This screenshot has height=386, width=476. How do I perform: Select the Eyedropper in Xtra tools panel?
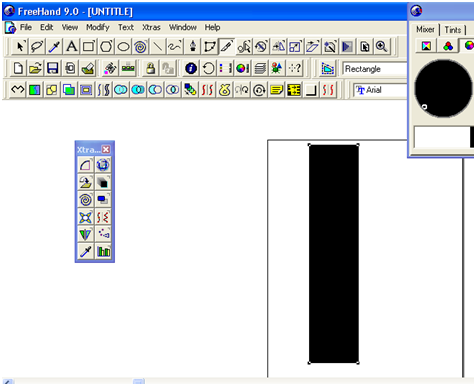click(86, 251)
